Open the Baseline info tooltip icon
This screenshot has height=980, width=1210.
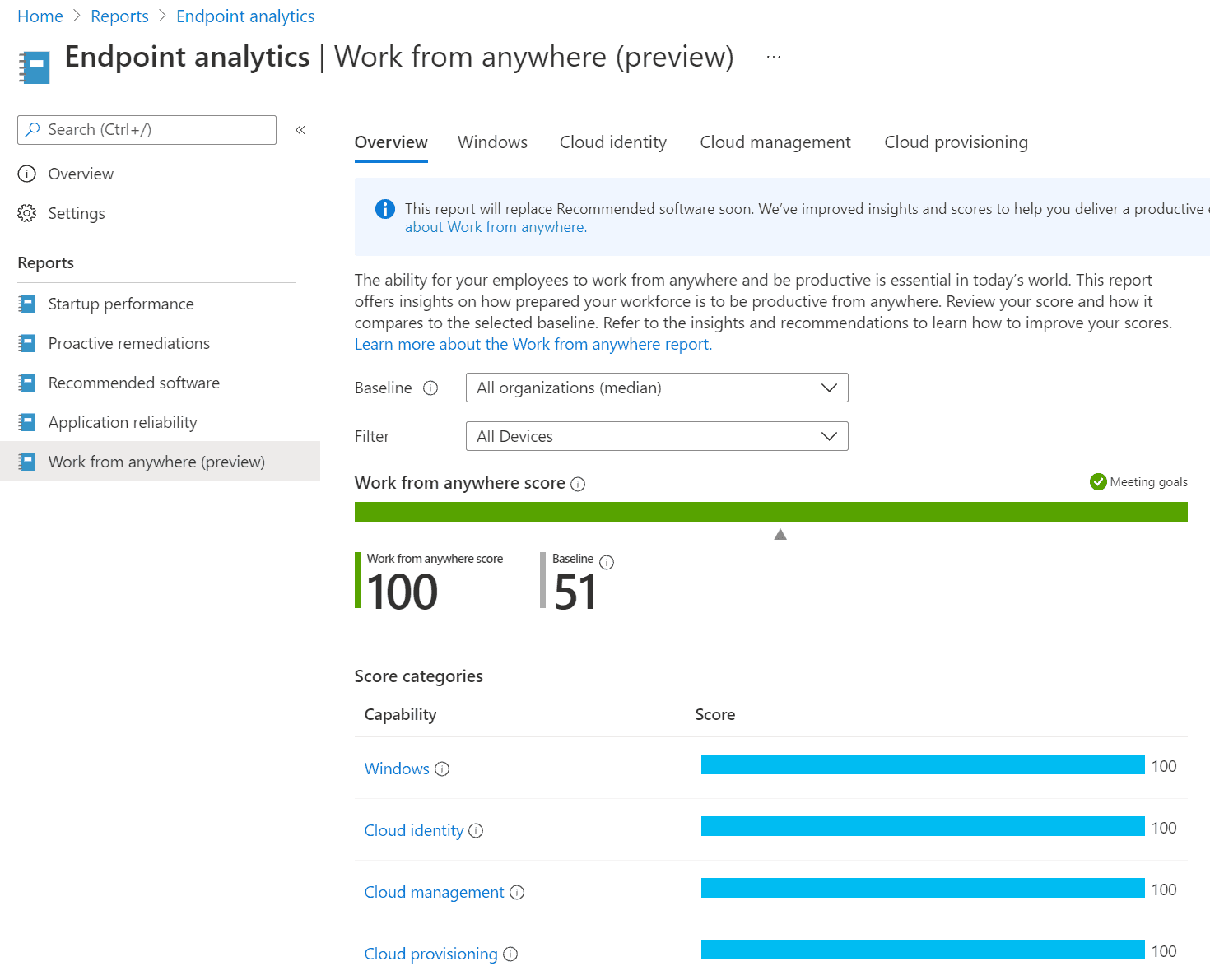point(431,388)
